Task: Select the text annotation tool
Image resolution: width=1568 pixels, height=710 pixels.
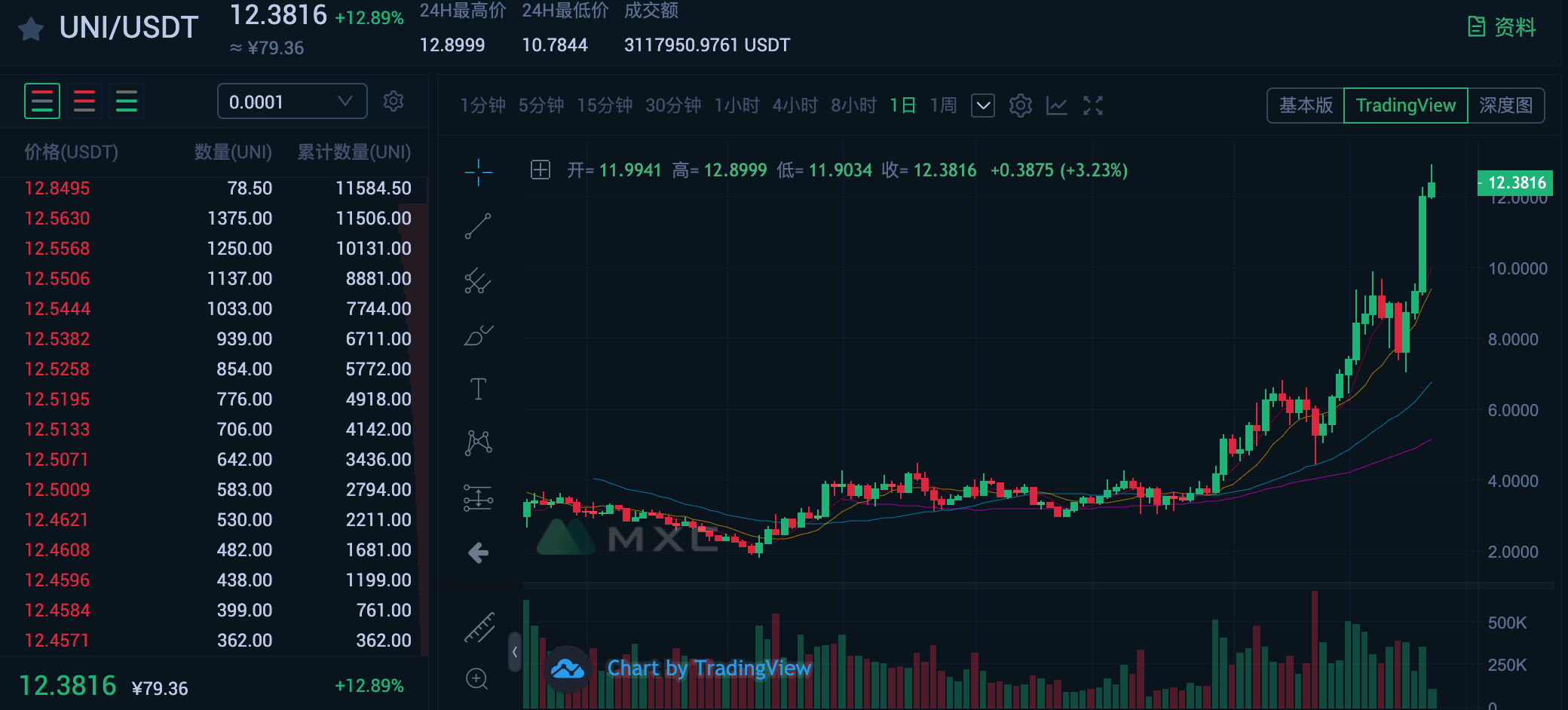Action: coord(478,389)
